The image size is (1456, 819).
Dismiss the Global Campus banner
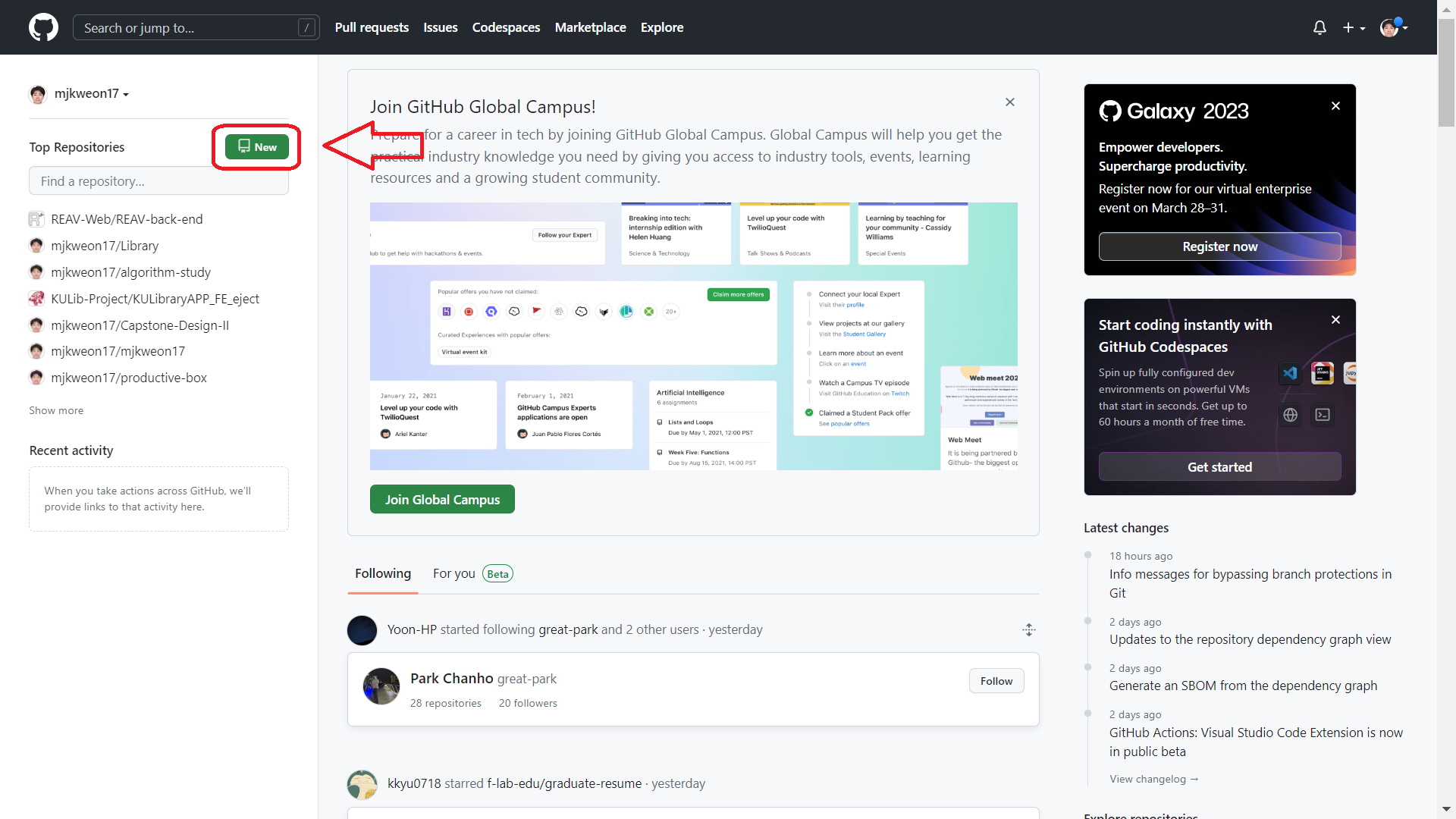tap(1009, 102)
